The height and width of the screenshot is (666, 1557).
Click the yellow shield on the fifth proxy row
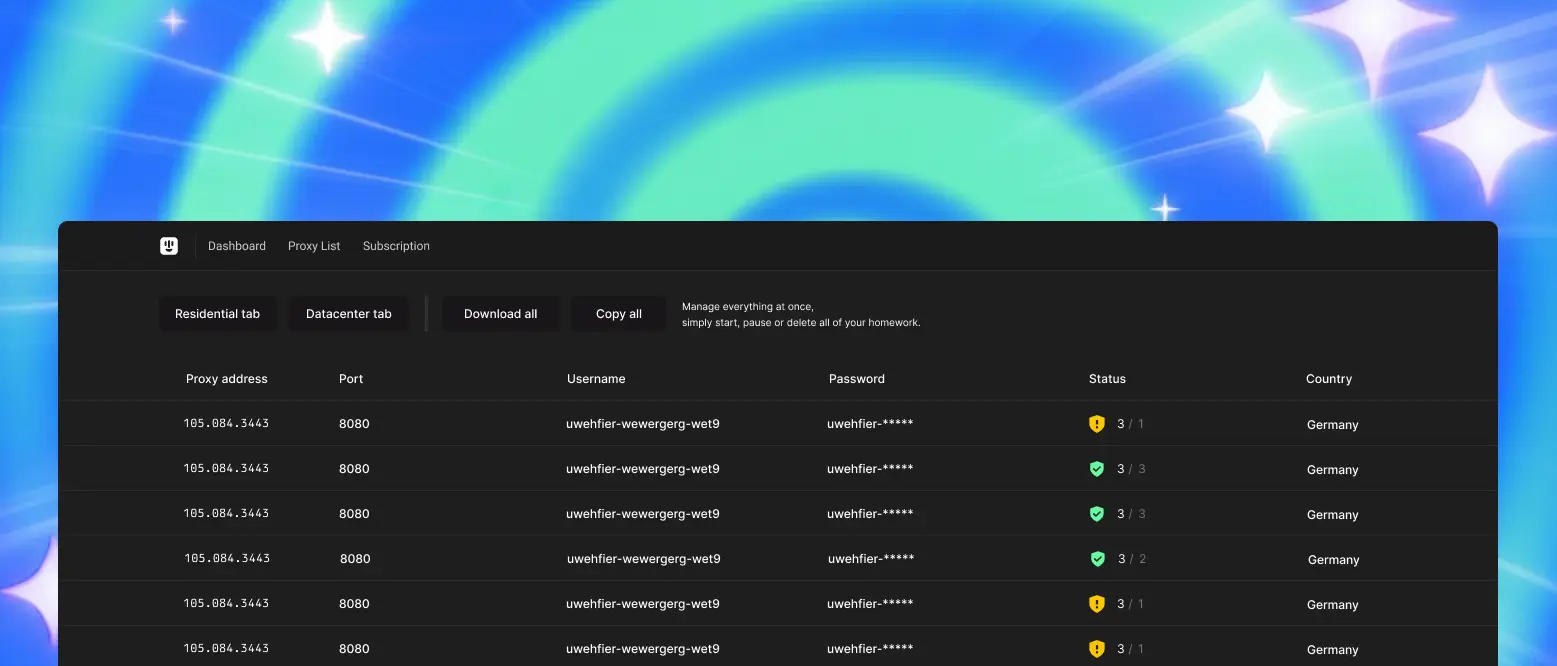coord(1097,603)
